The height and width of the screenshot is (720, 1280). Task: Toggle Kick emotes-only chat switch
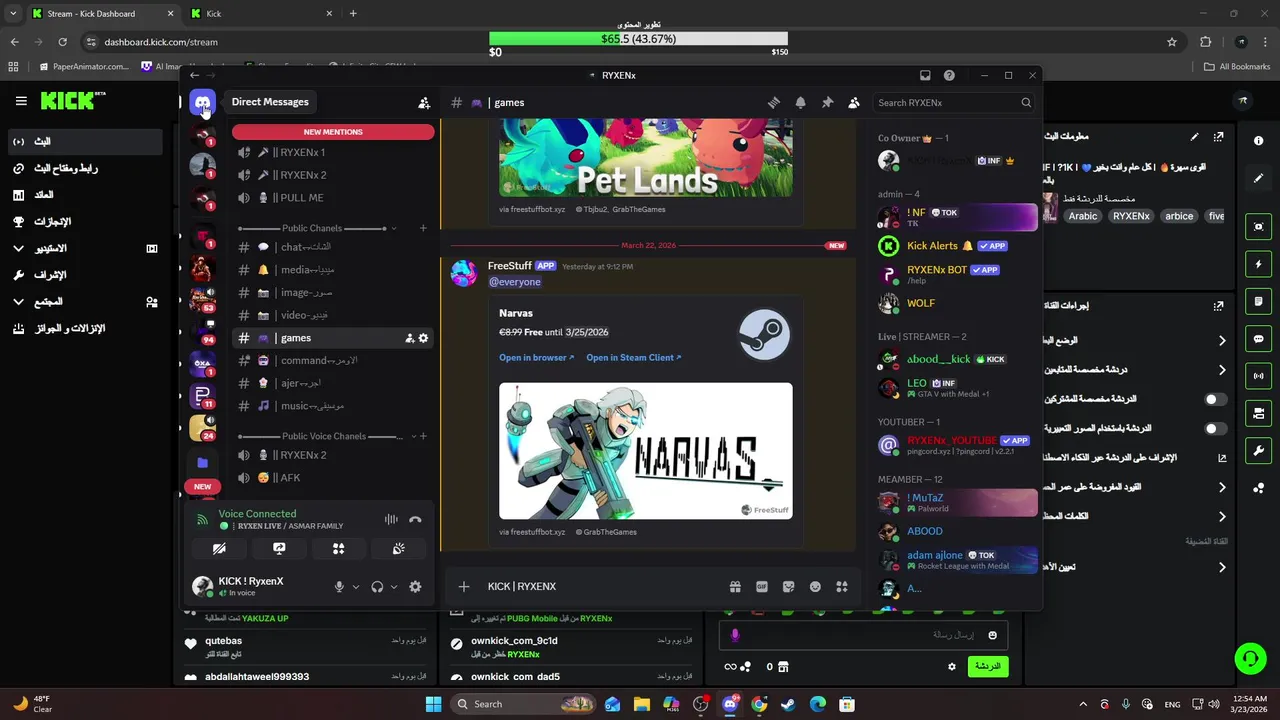[x=1216, y=428]
